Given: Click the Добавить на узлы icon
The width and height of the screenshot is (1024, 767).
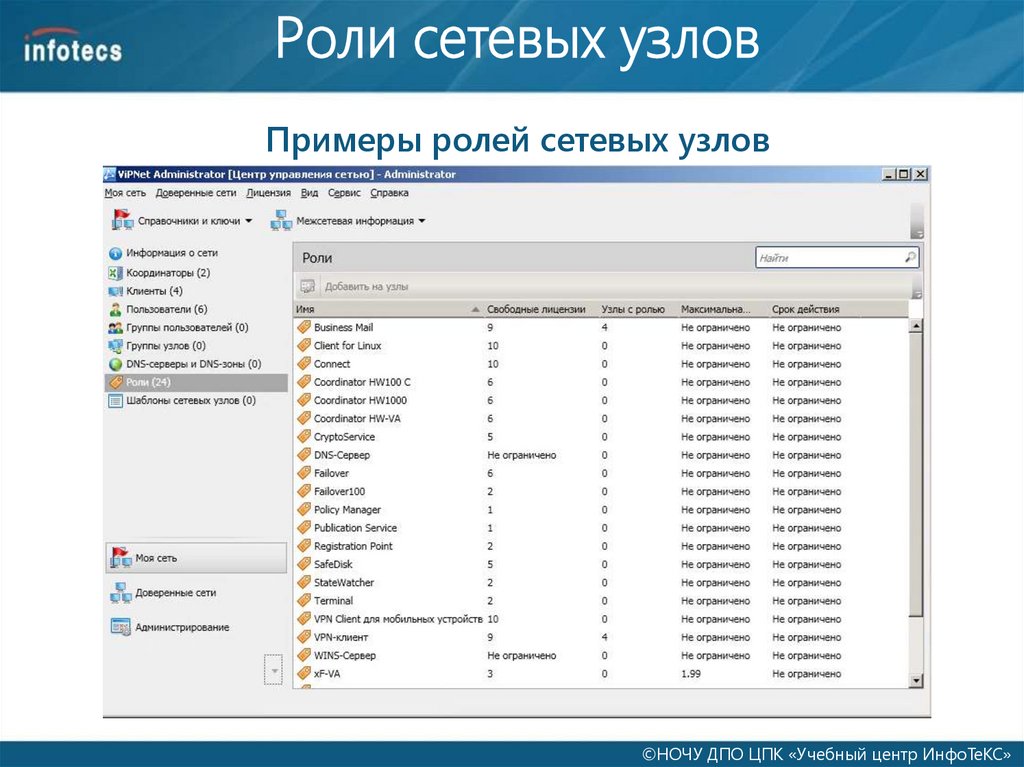Looking at the screenshot, I should click(x=308, y=286).
